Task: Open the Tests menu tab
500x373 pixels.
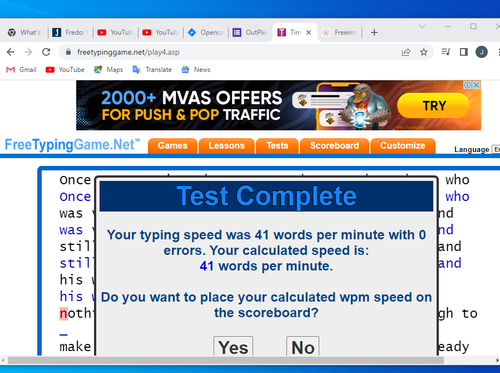Action: coord(277,146)
